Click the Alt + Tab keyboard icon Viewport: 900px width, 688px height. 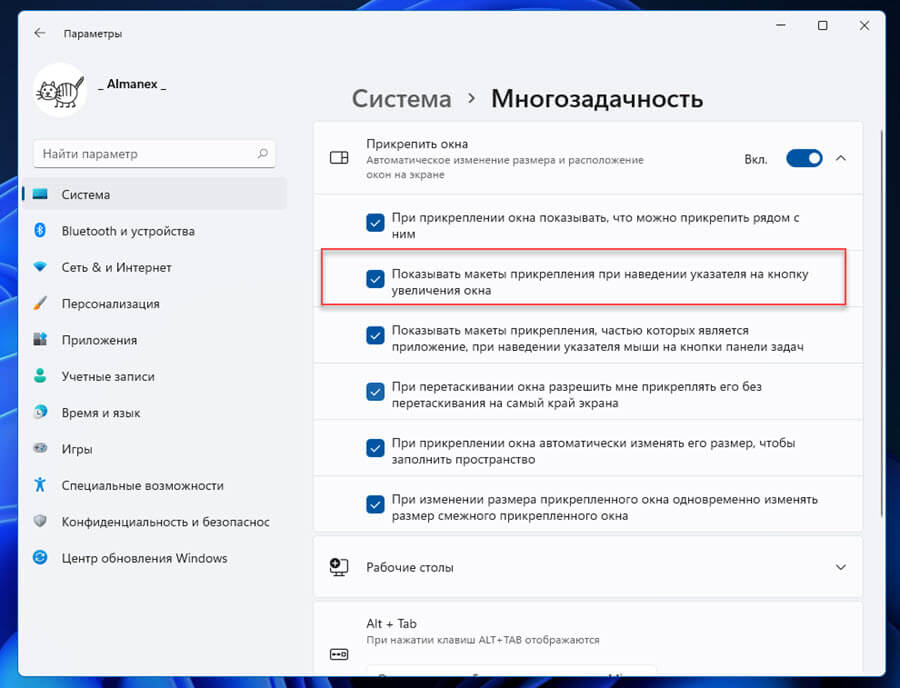click(339, 654)
